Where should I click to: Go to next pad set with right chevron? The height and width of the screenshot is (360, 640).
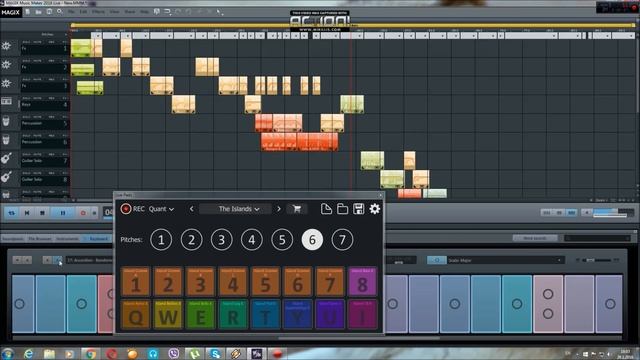(279, 209)
